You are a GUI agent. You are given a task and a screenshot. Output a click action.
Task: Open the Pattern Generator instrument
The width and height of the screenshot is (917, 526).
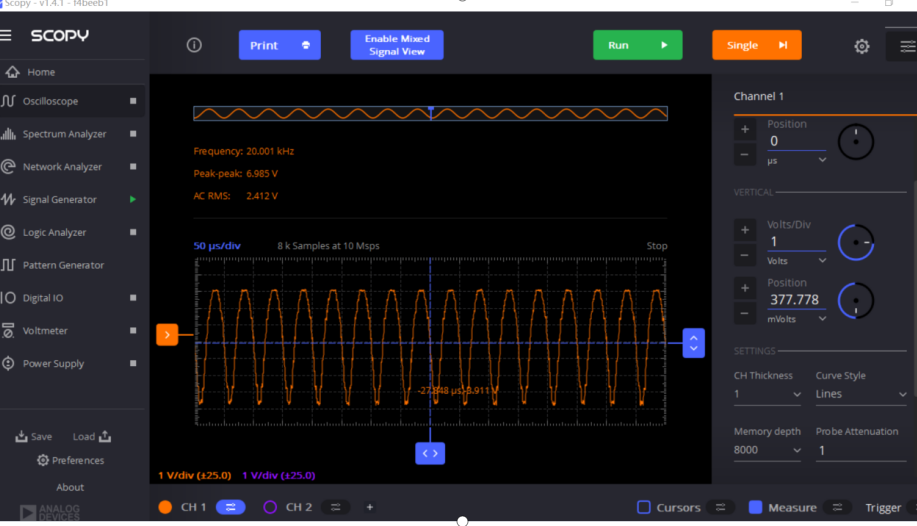point(63,265)
